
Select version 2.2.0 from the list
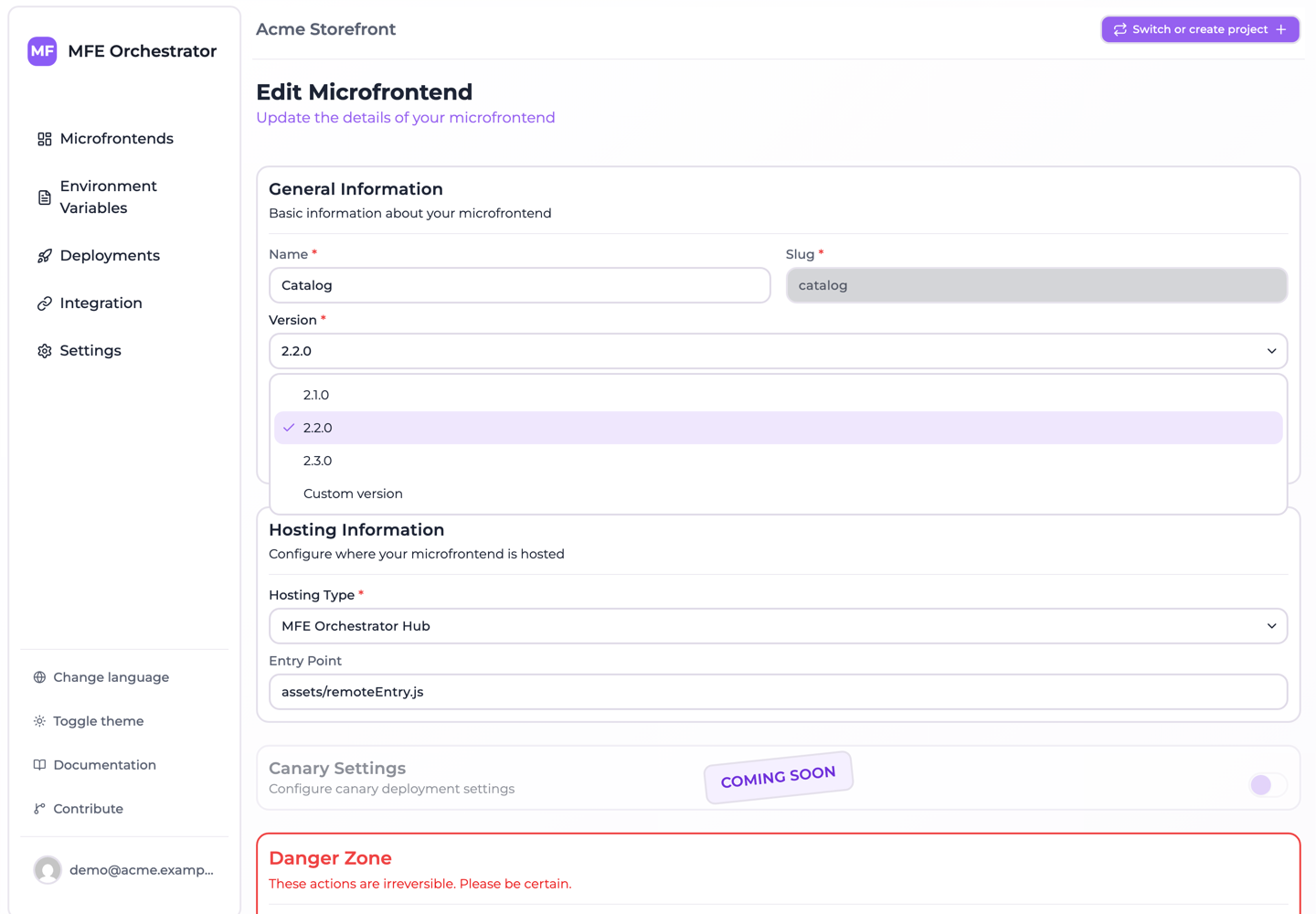[x=778, y=428]
